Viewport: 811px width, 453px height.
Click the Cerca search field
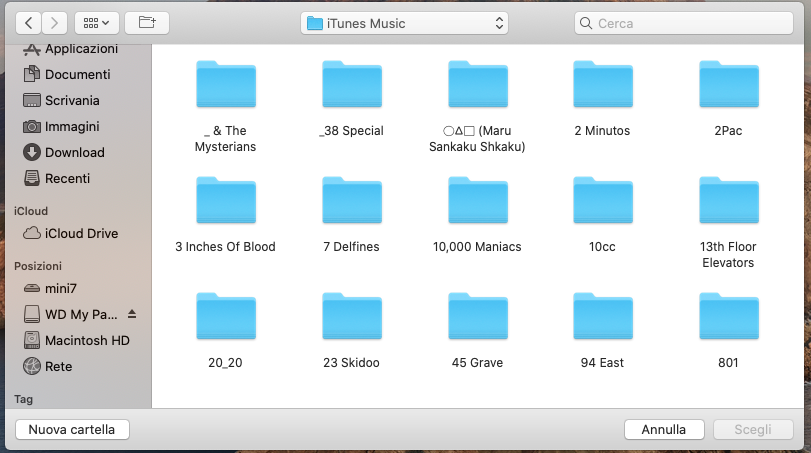click(684, 23)
